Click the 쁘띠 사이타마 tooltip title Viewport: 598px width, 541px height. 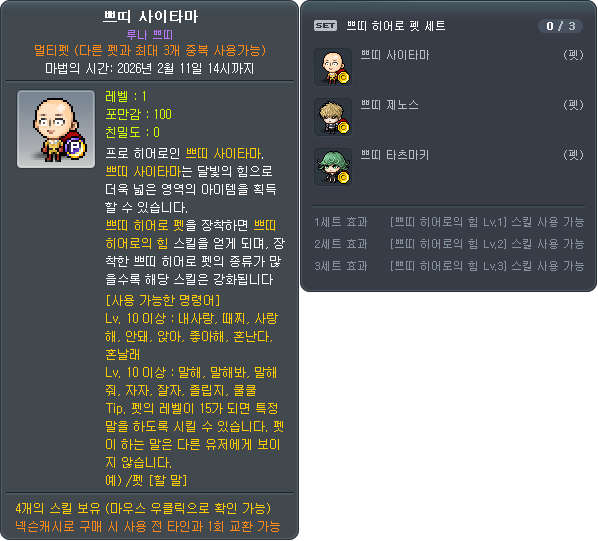coord(150,17)
